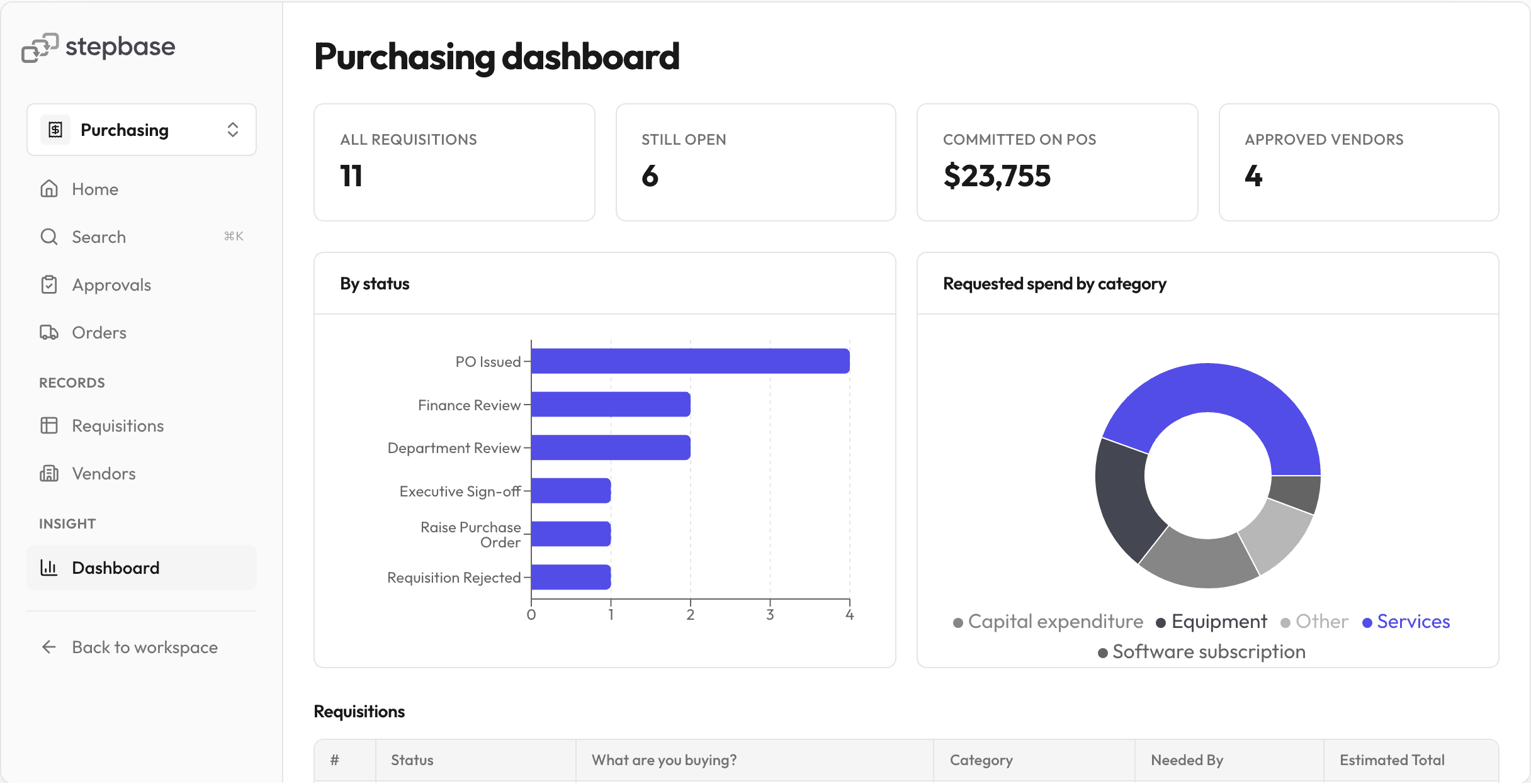Open the Purchasing workspace switcher dropdown

coord(142,130)
